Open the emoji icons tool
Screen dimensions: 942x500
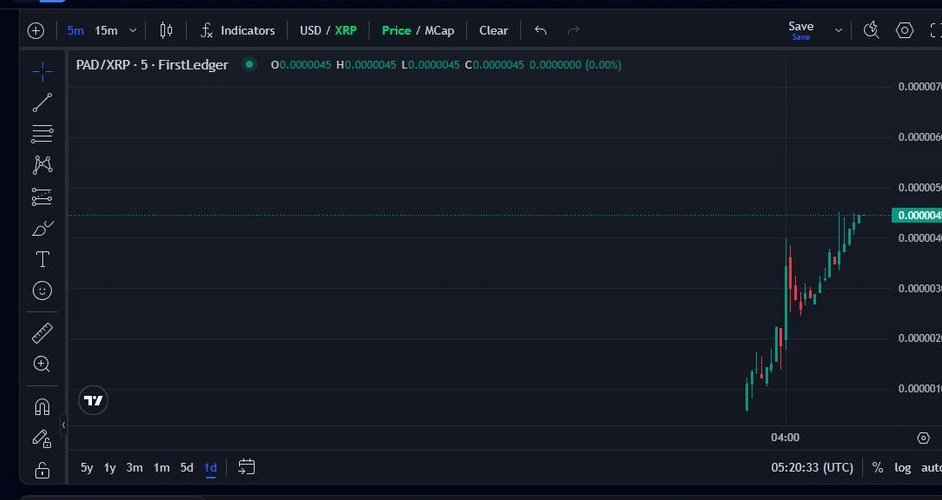(x=42, y=291)
